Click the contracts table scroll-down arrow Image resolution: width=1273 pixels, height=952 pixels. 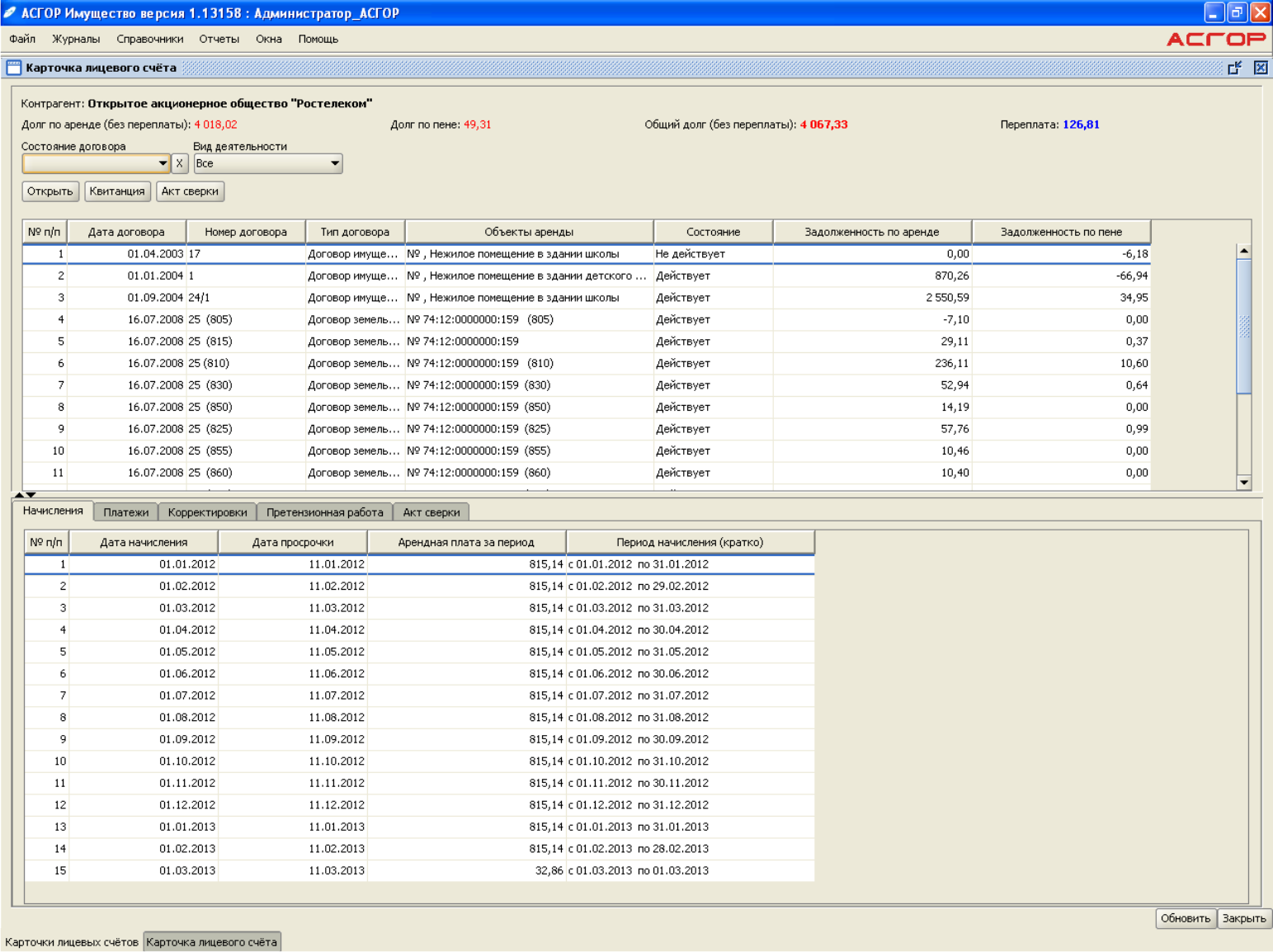pos(1244,483)
